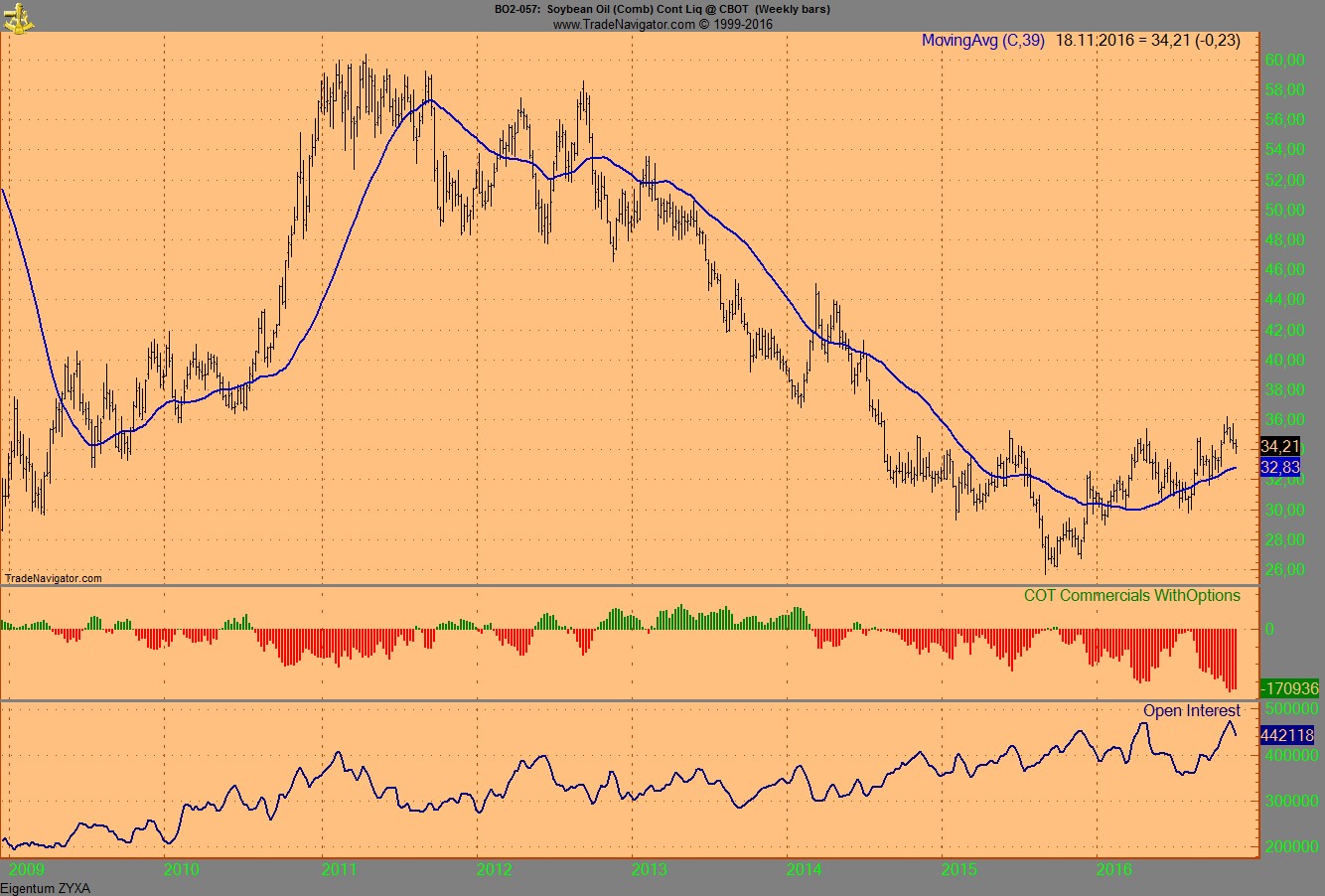Image resolution: width=1325 pixels, height=896 pixels.
Task: Select the blue 32,83 moving average price tag
Action: (x=1279, y=468)
